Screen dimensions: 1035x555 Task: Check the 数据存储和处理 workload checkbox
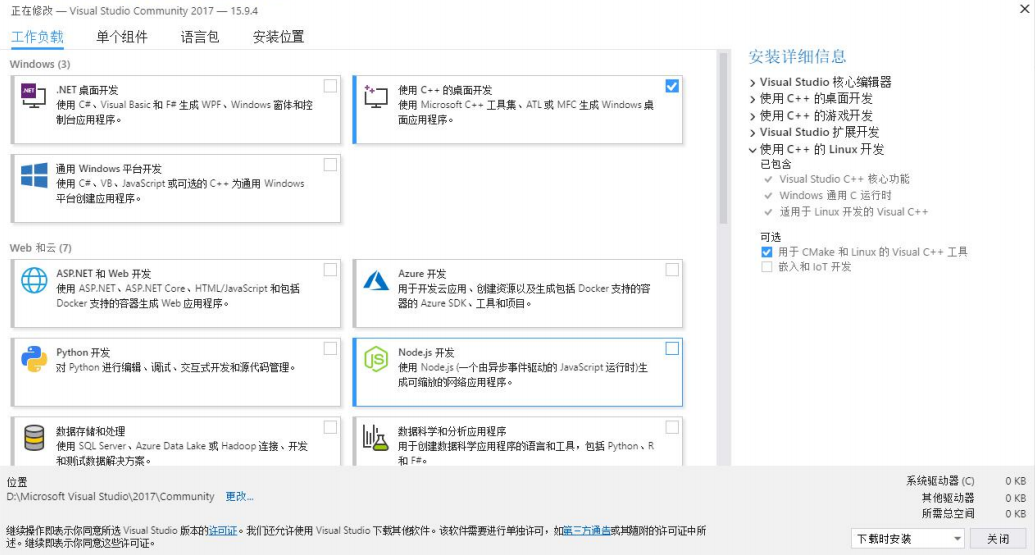tap(330, 427)
